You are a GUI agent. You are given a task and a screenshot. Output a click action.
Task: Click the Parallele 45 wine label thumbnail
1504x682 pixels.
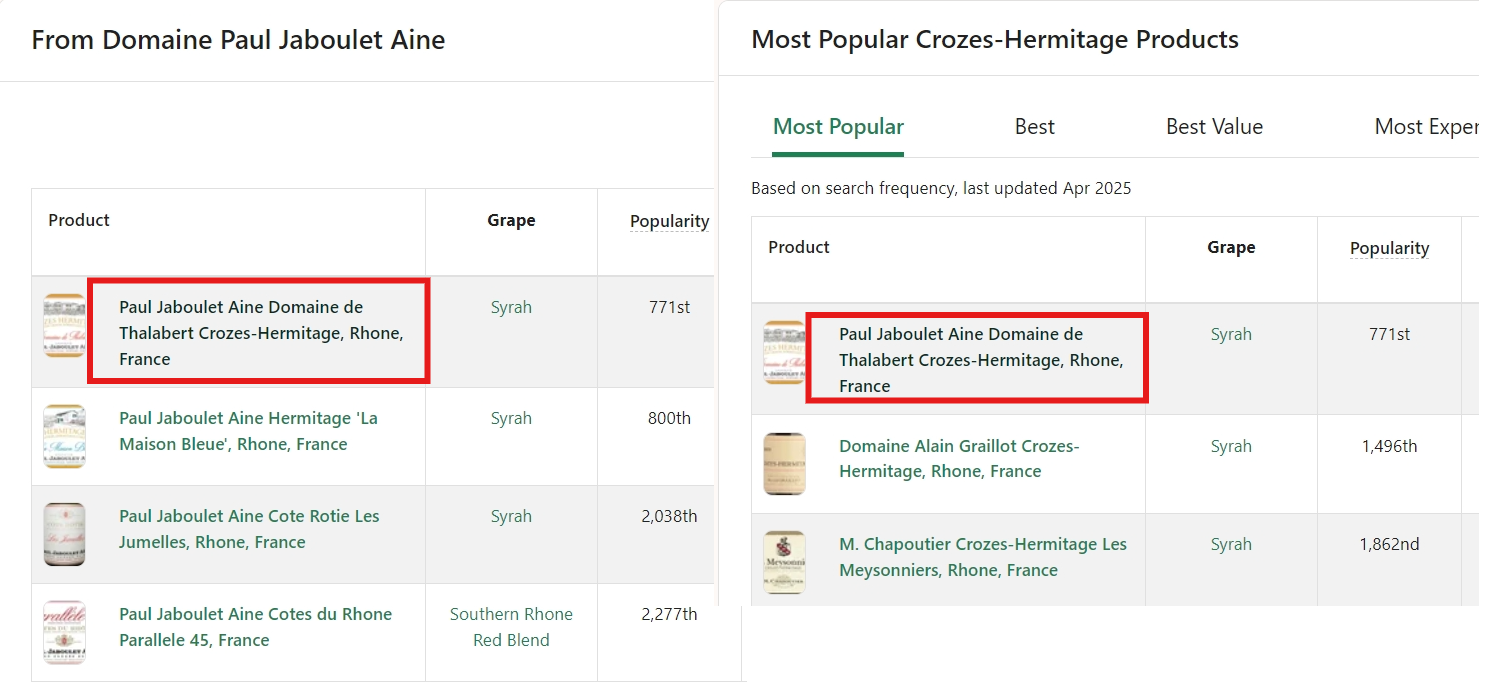coord(64,632)
